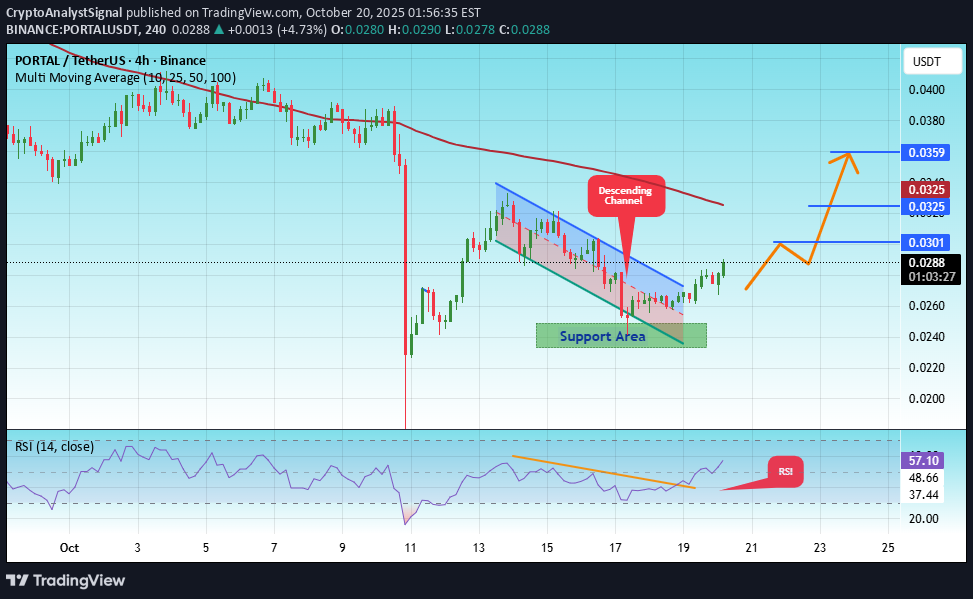Click the 0.0220 price axis label
This screenshot has height=599, width=973.
click(926, 368)
